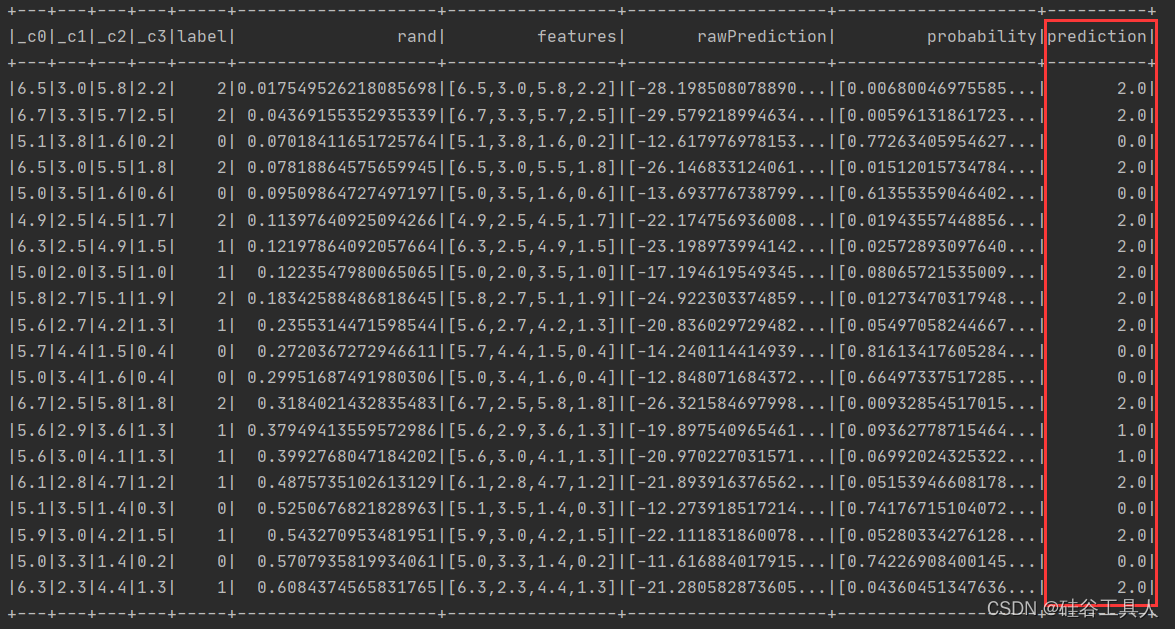Click label 1 in row [5.0,2.0,3.5,1.0]

(222, 273)
